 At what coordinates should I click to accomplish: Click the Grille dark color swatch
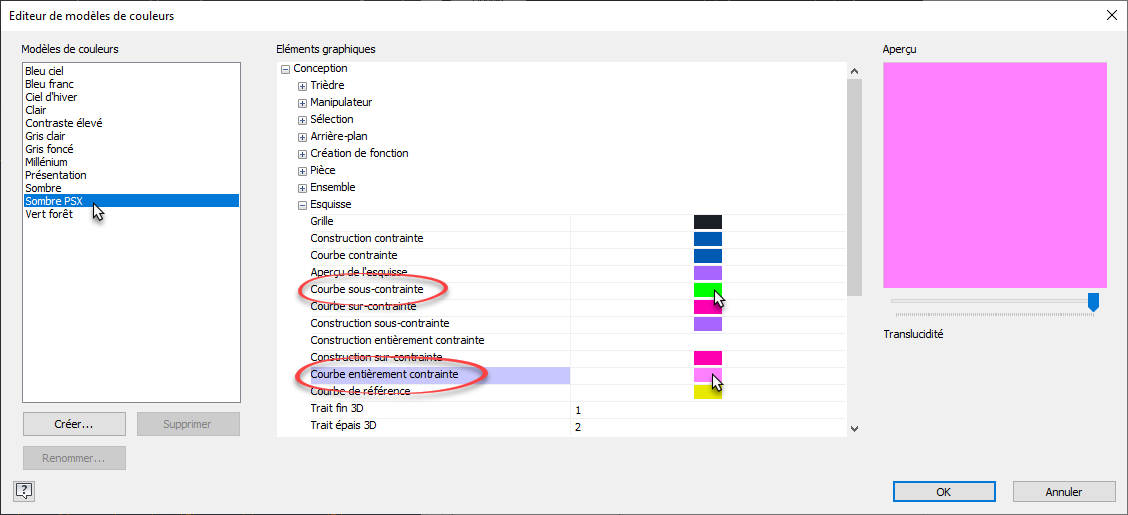click(707, 222)
